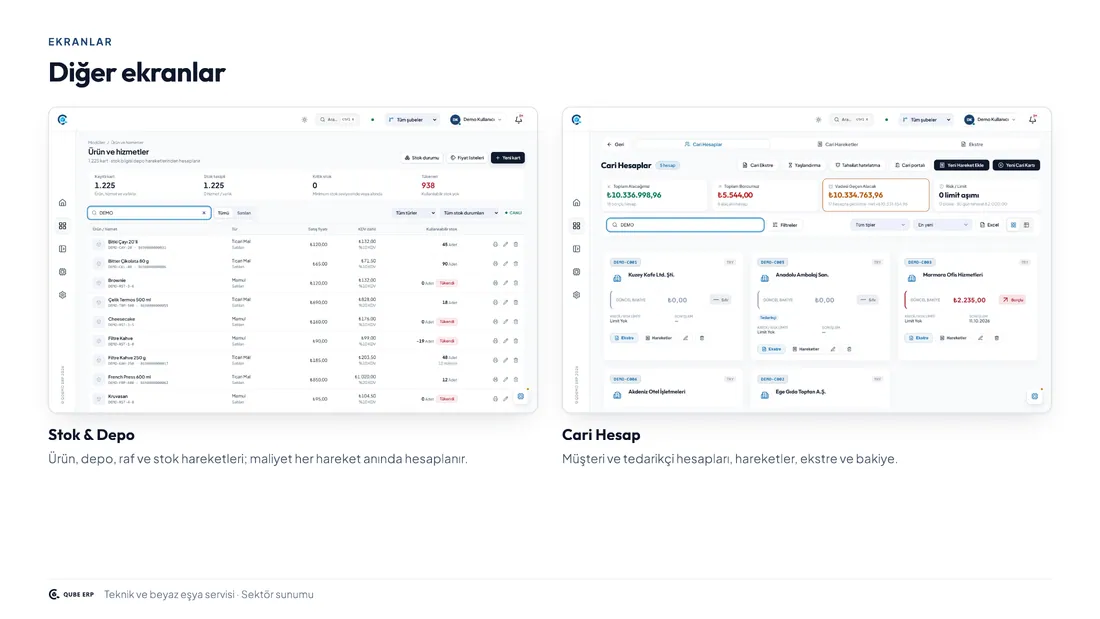Screen dimensions: 1100x619
Task: Open notifications bell on the Cari Hesap screen
Action: [x=1033, y=119]
